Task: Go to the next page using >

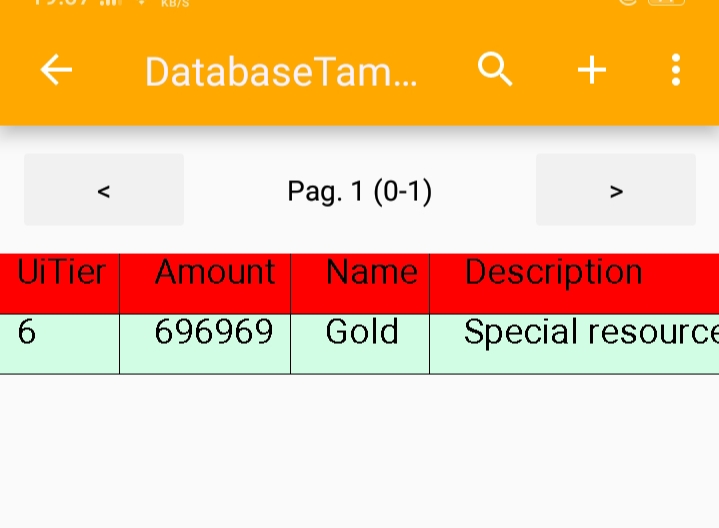Action: 616,190
